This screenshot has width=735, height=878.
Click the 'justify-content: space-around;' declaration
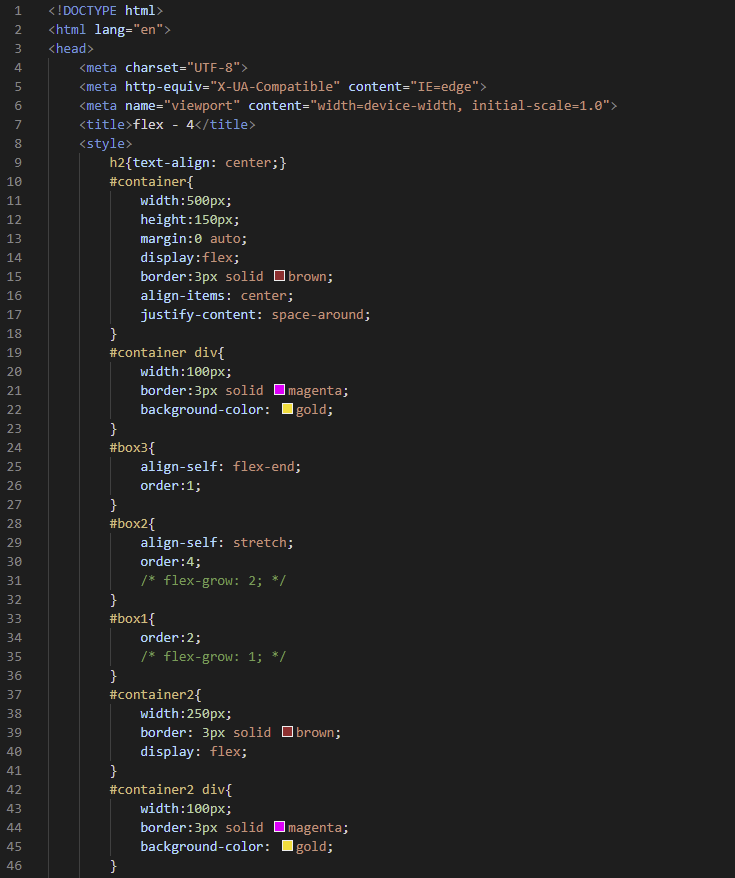[x=255, y=315]
